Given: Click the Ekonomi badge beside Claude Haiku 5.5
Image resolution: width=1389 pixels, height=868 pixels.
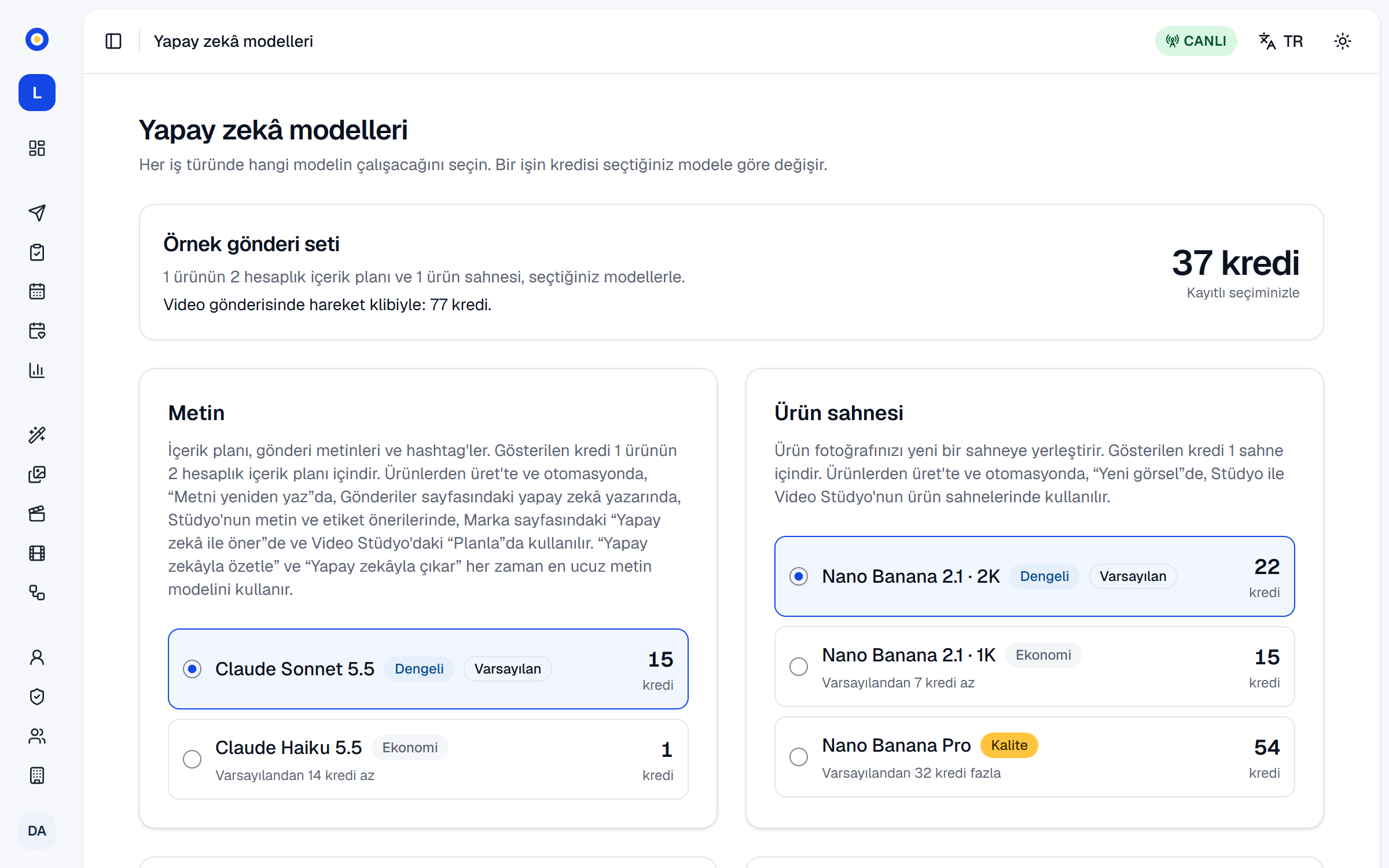Looking at the screenshot, I should (410, 748).
